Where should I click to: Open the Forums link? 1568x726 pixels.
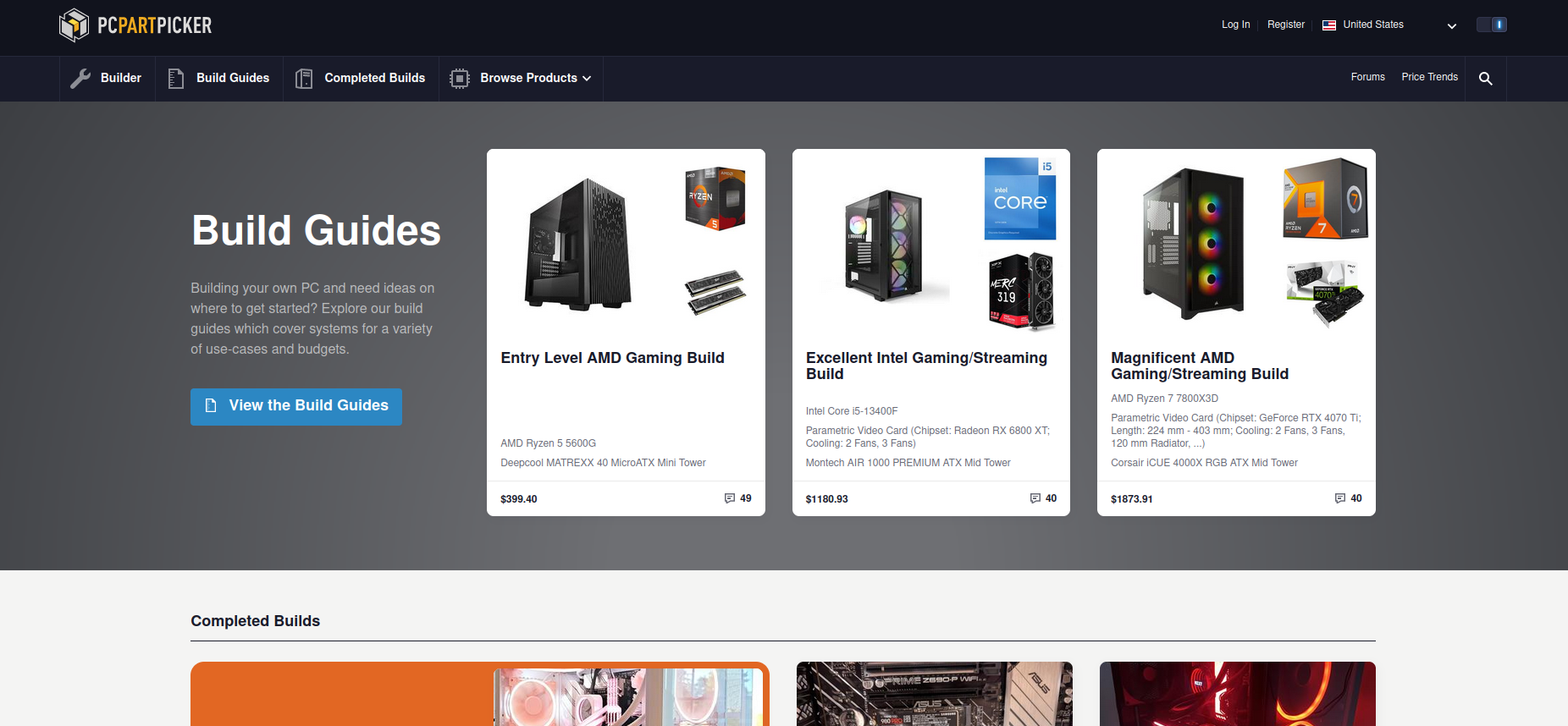click(x=1367, y=77)
